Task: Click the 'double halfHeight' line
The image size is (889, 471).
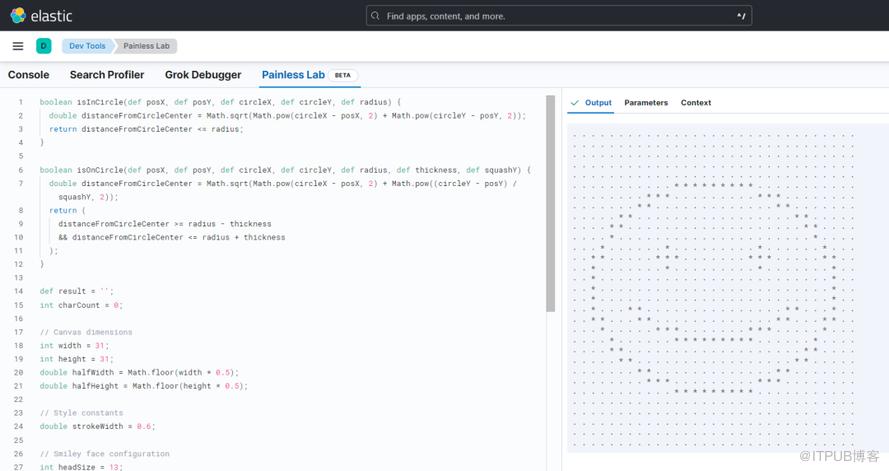Action: pos(144,386)
